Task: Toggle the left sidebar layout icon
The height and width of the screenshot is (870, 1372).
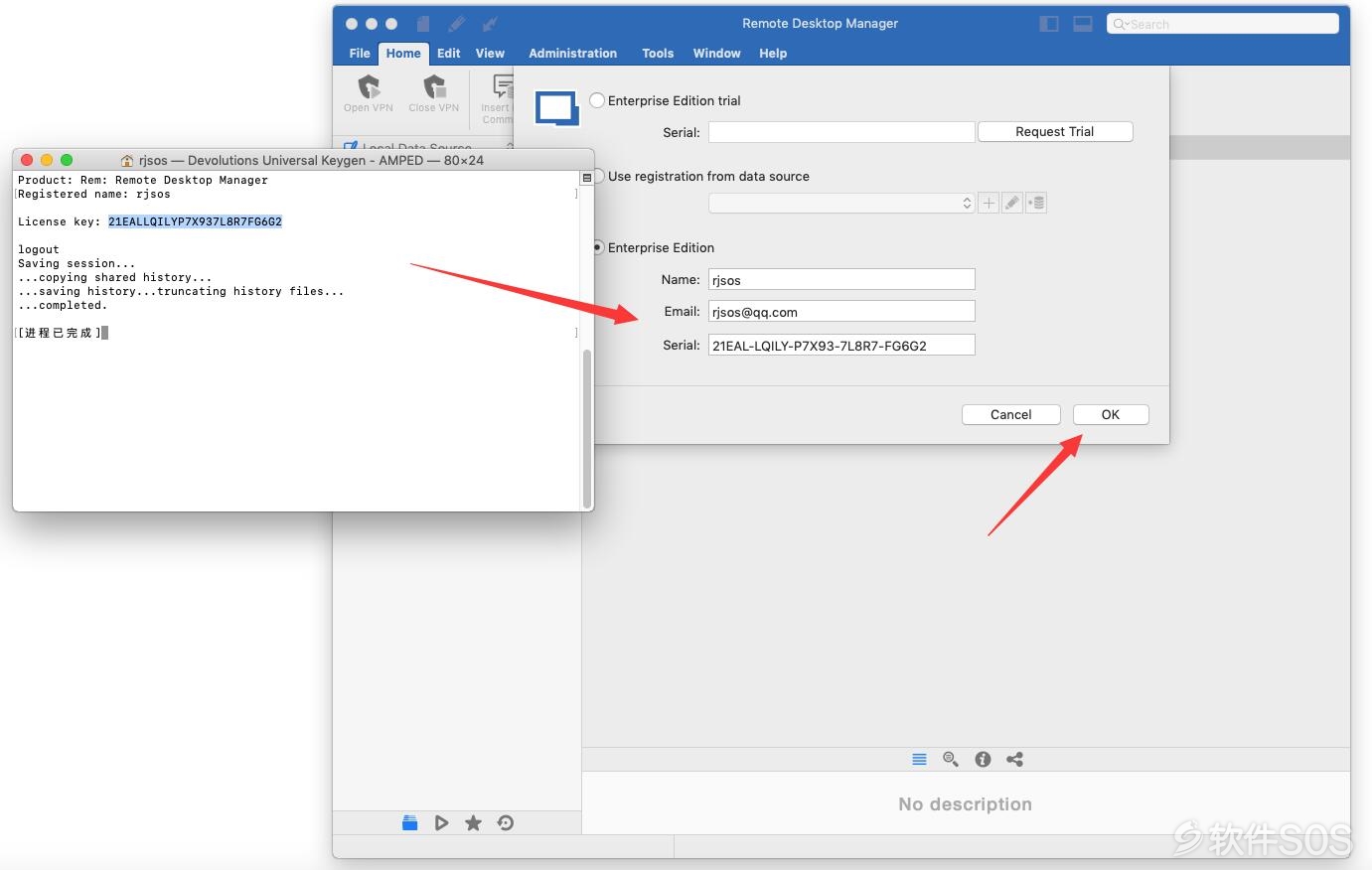Action: pos(1049,24)
